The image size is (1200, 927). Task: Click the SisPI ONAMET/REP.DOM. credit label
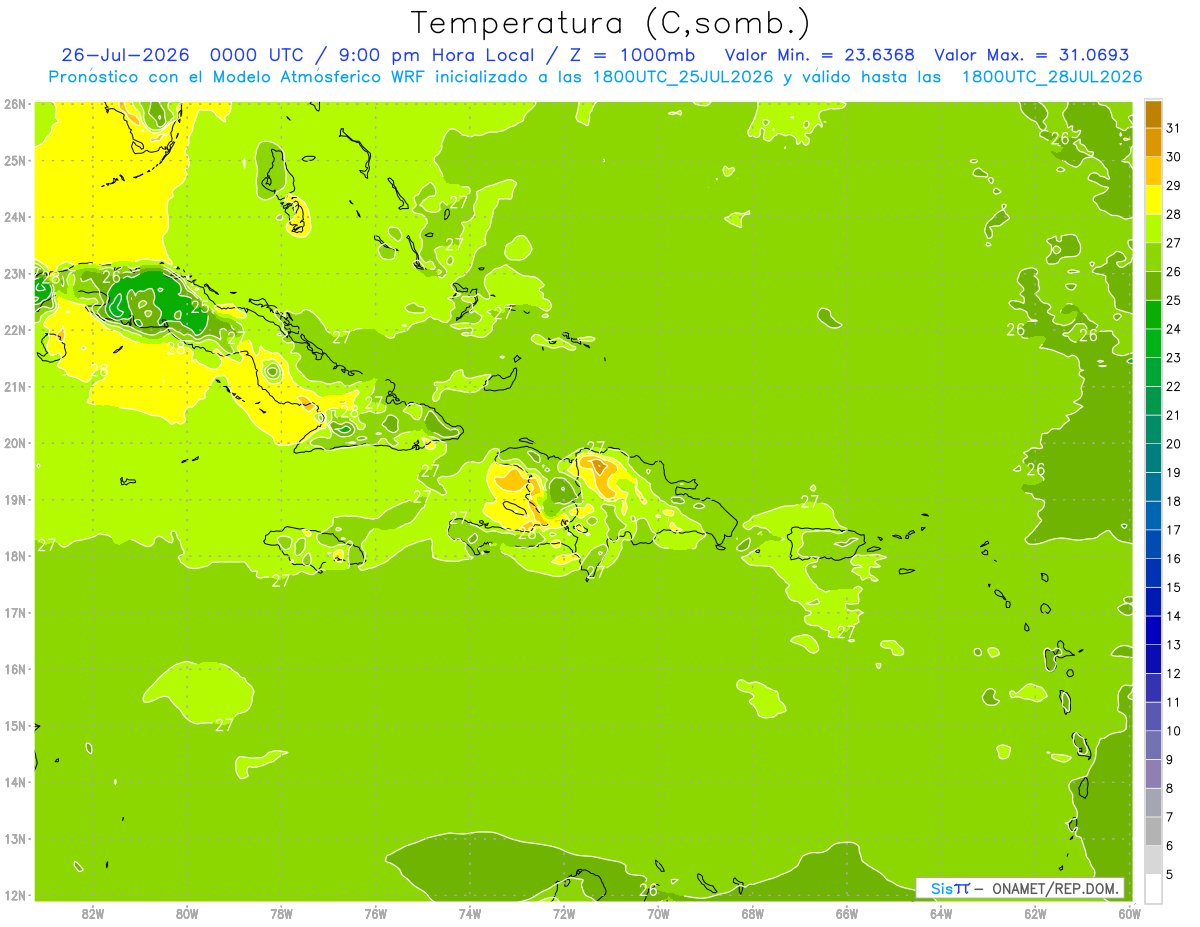(1020, 888)
